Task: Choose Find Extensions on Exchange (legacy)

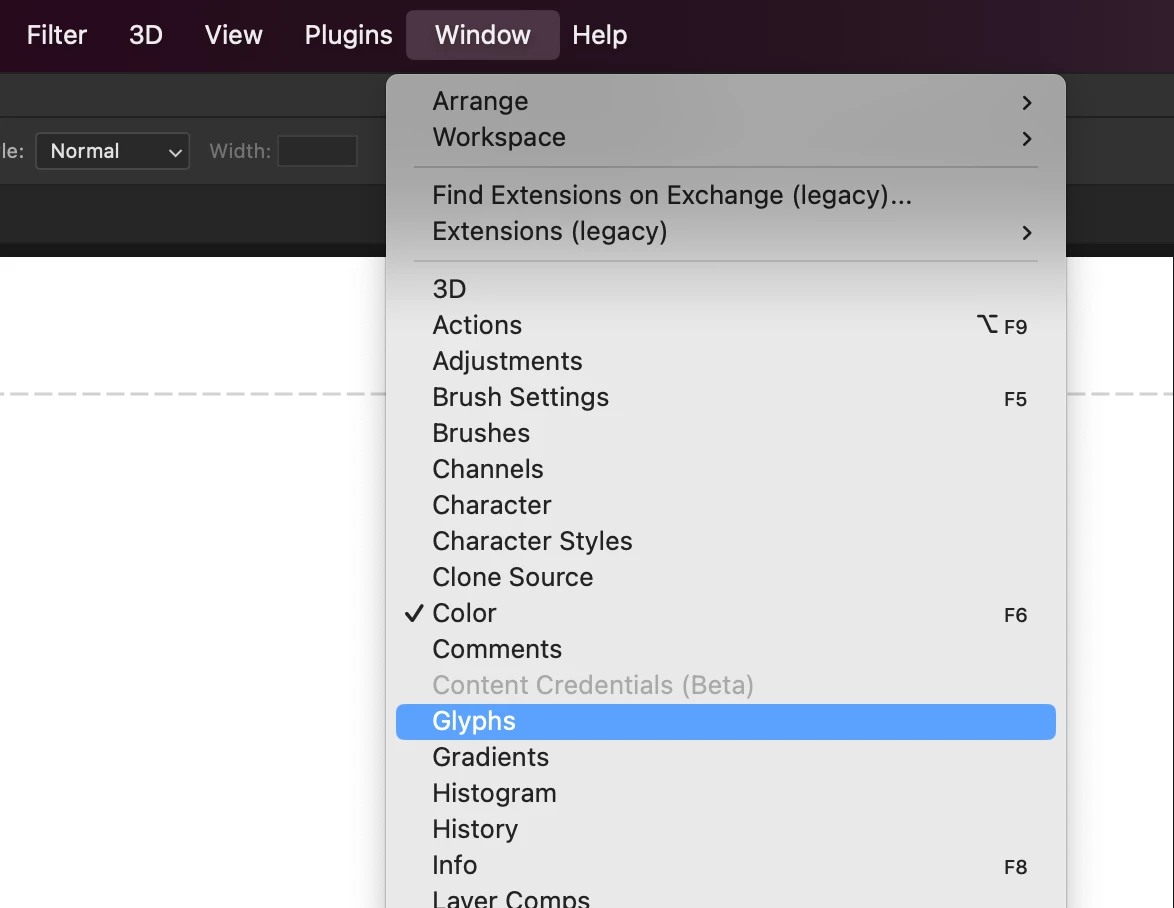Action: [x=672, y=196]
